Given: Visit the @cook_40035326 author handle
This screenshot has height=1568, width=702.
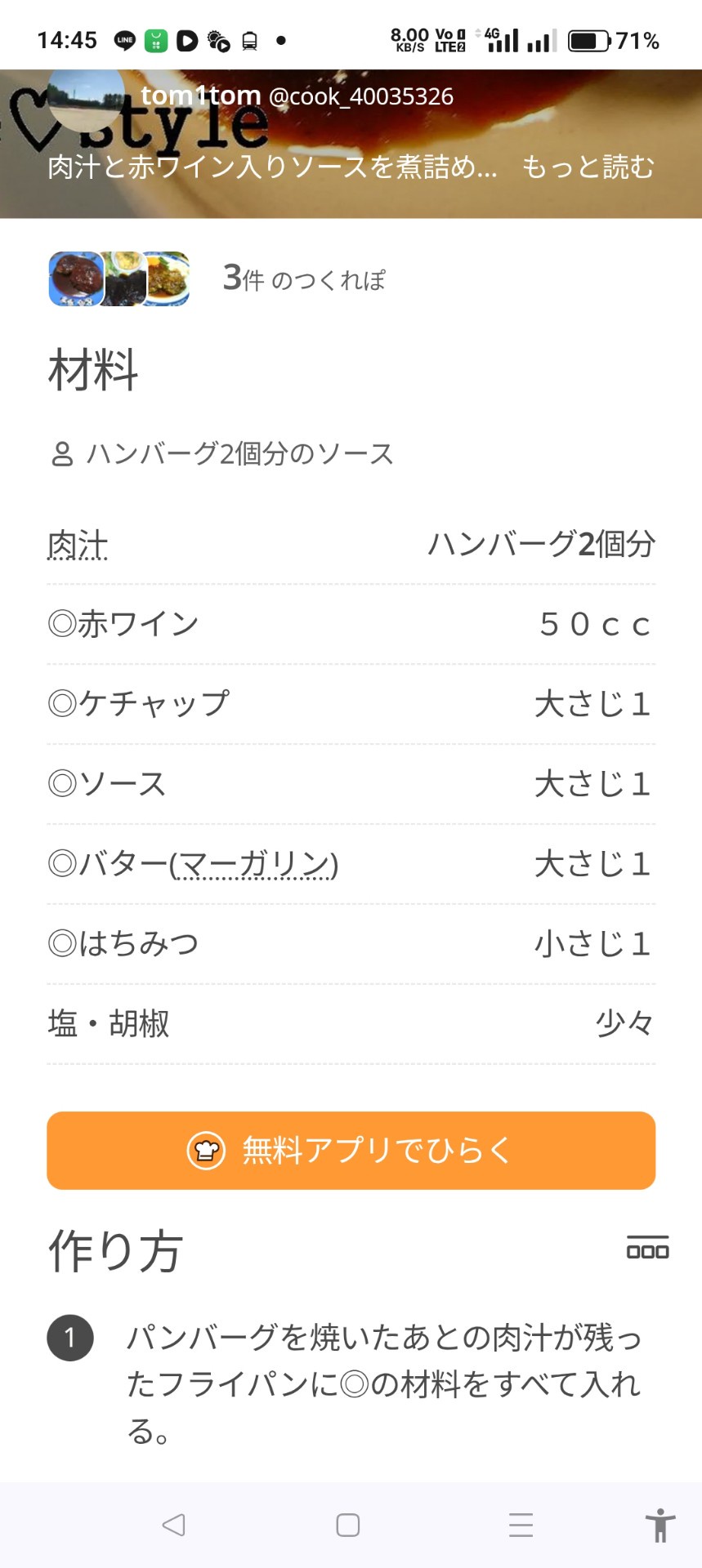Looking at the screenshot, I should pyautogui.click(x=360, y=96).
